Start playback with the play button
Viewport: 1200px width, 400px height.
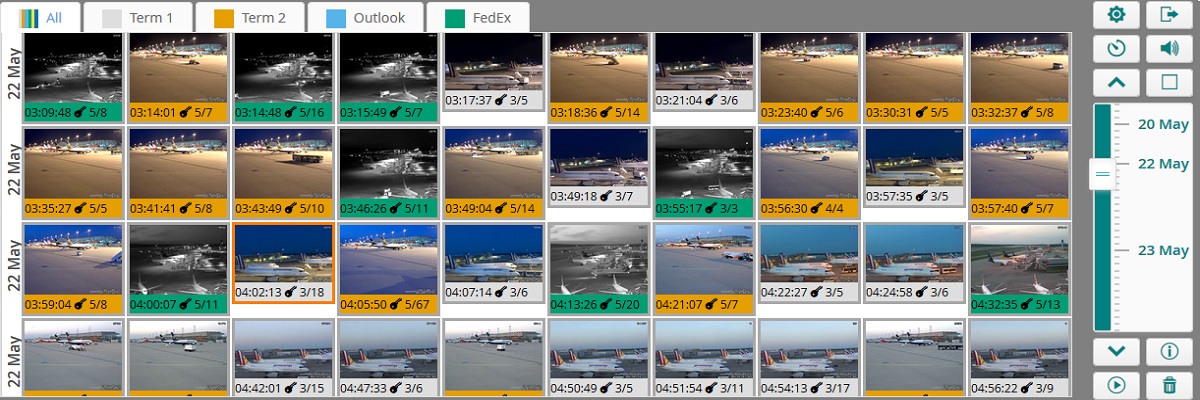coord(1117,384)
